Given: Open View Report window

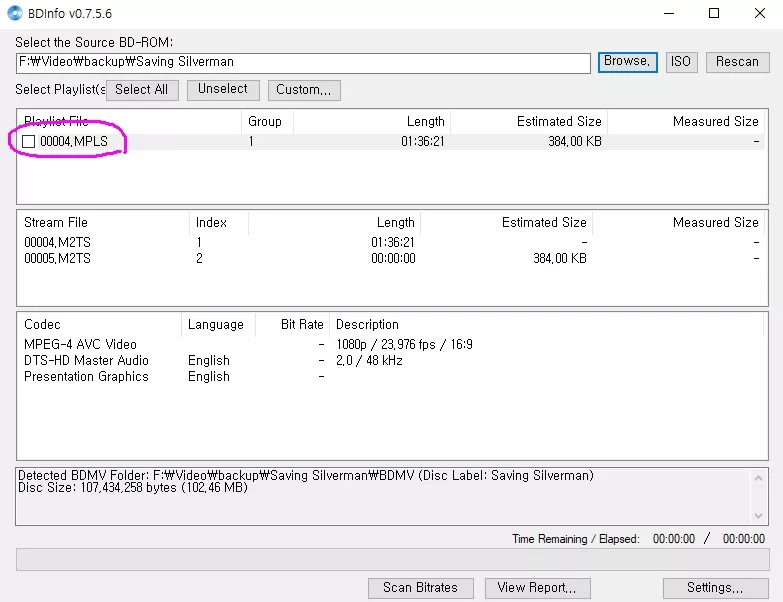Looking at the screenshot, I should 537,588.
